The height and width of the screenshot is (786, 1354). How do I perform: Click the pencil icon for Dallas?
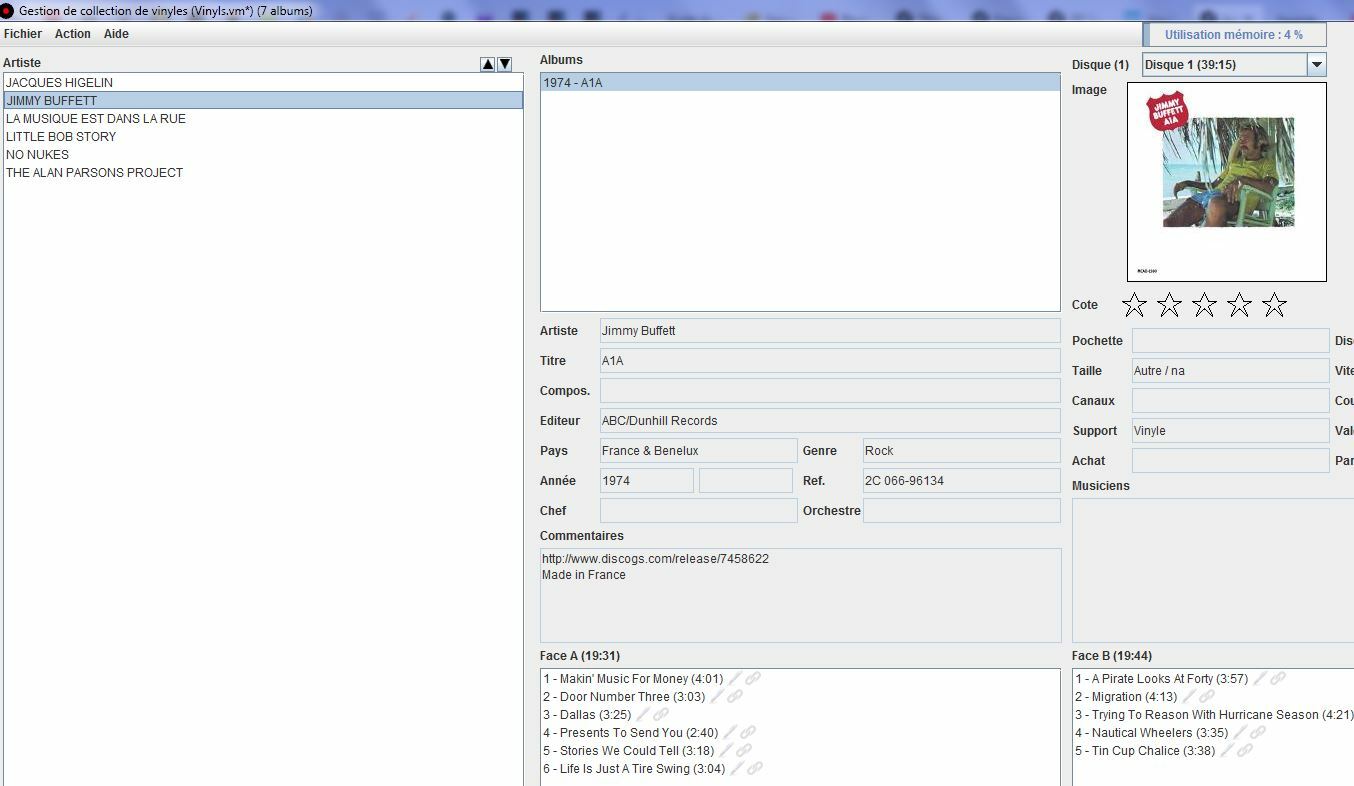(x=643, y=714)
